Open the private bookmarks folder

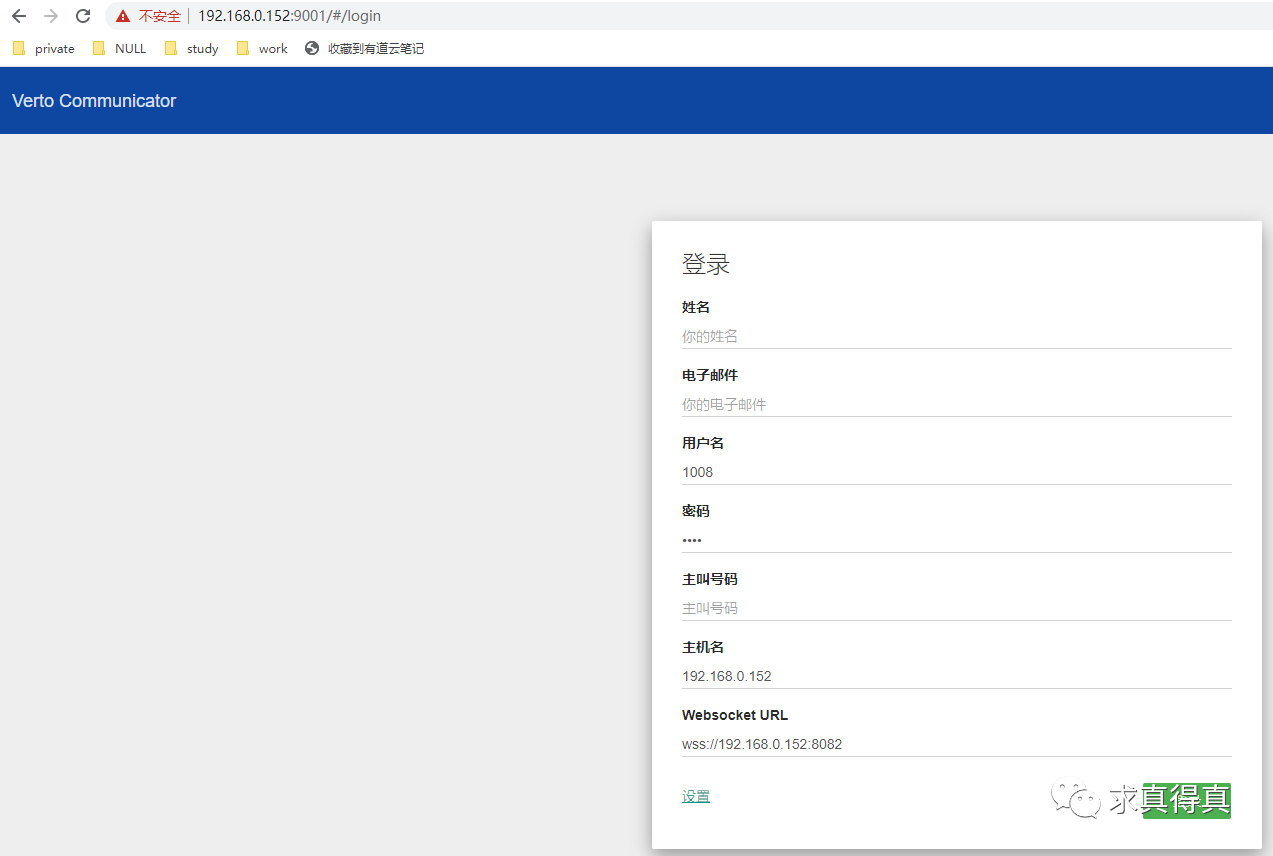tap(43, 48)
